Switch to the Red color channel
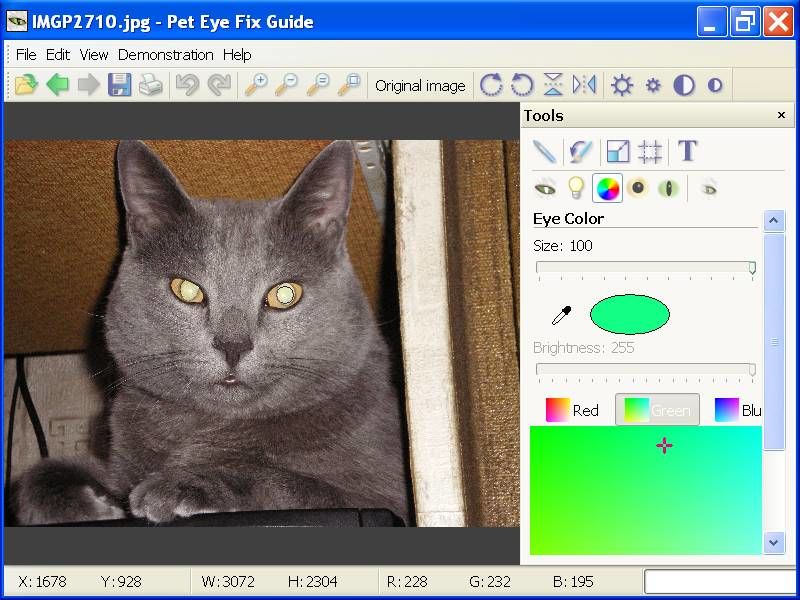The height and width of the screenshot is (600, 800). point(572,410)
